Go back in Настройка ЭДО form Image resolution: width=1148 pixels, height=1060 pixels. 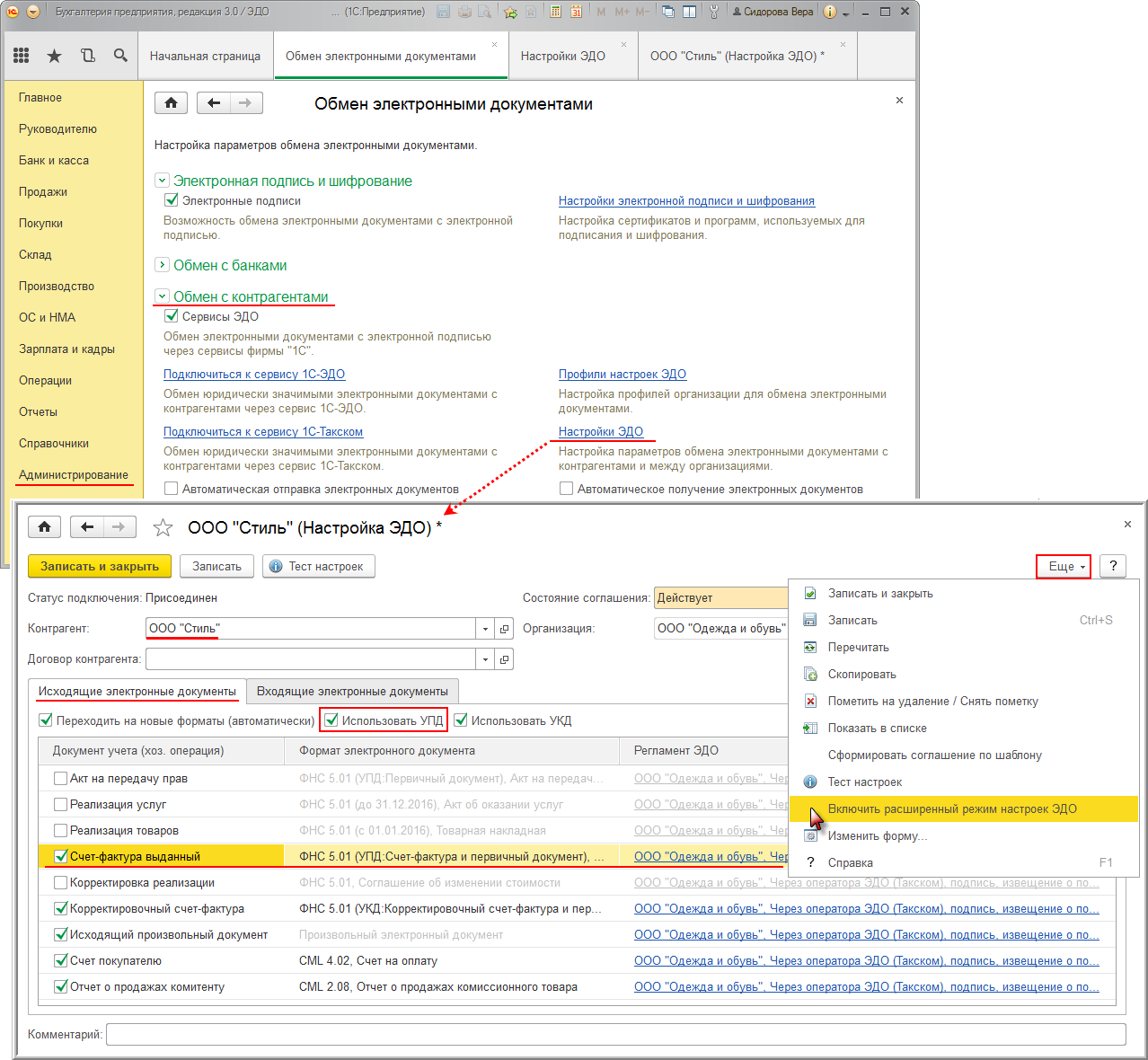point(87,526)
